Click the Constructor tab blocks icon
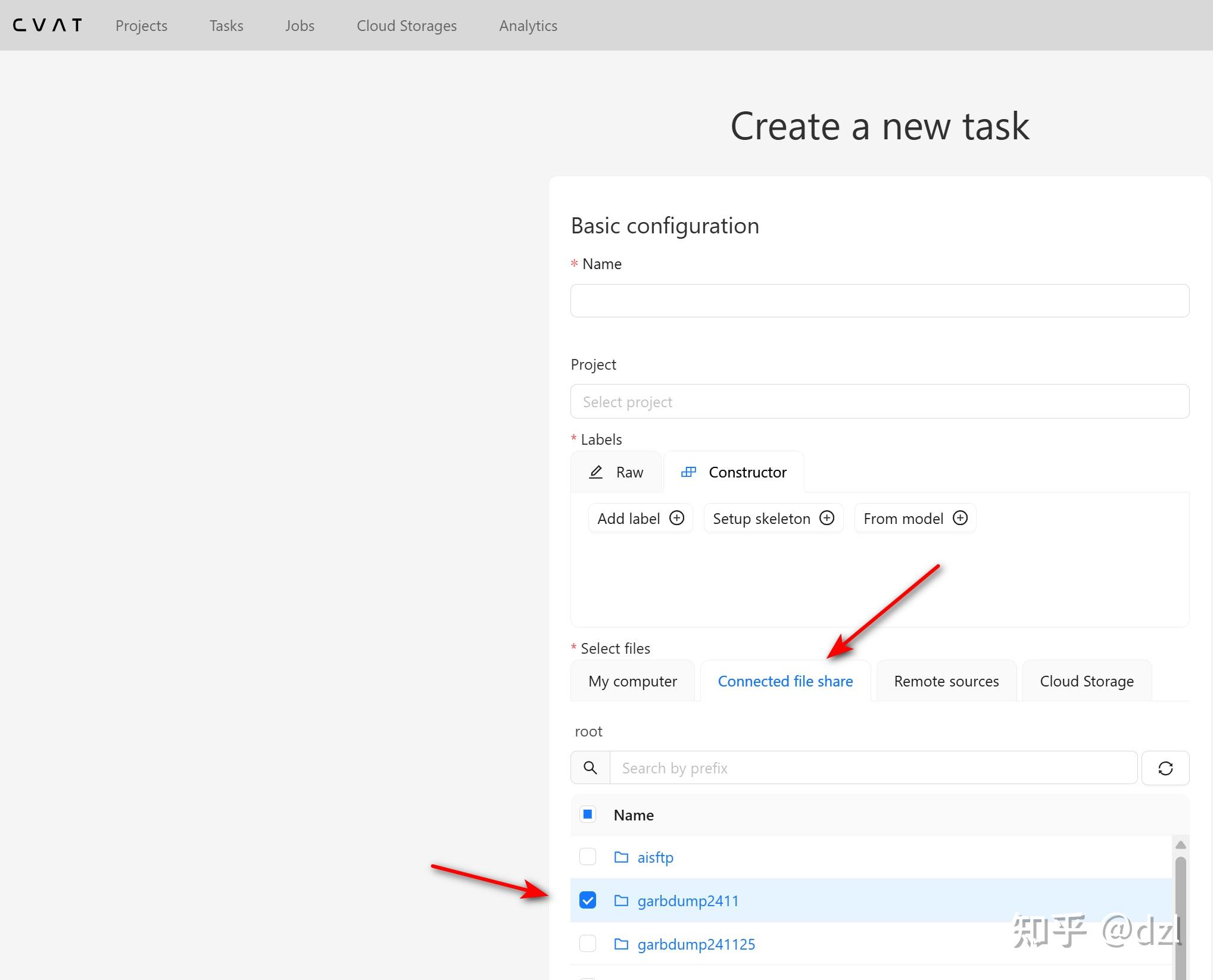 [688, 472]
